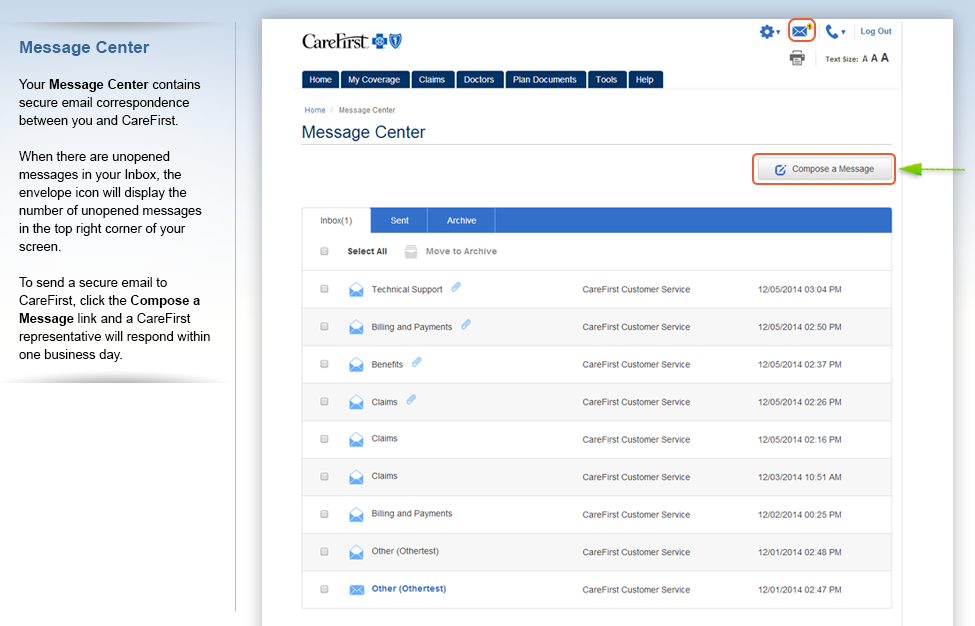Viewport: 975px width, 626px height.
Task: Click the Move to Archive box icon
Action: 411,251
